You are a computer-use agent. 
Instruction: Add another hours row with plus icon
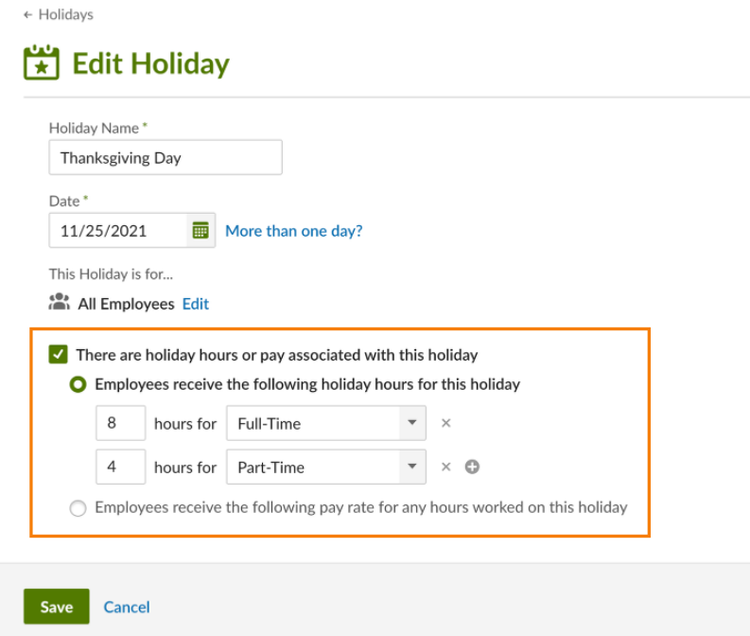coord(472,467)
